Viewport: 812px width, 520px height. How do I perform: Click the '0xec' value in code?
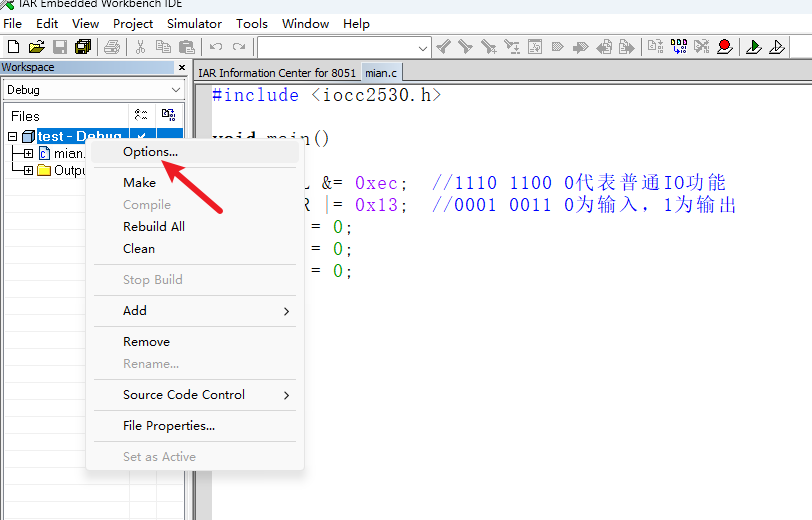376,183
